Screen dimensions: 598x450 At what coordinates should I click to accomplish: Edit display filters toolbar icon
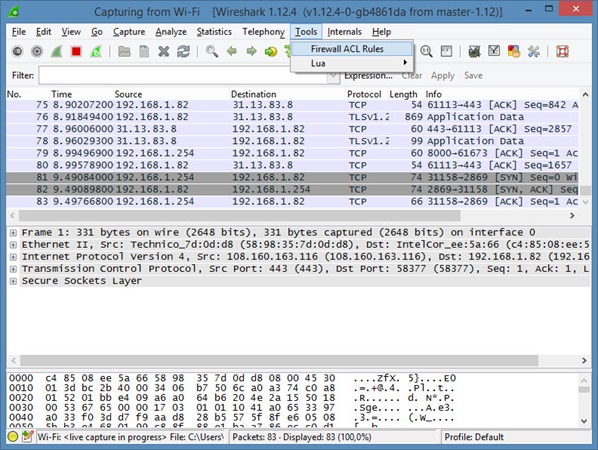(x=494, y=51)
